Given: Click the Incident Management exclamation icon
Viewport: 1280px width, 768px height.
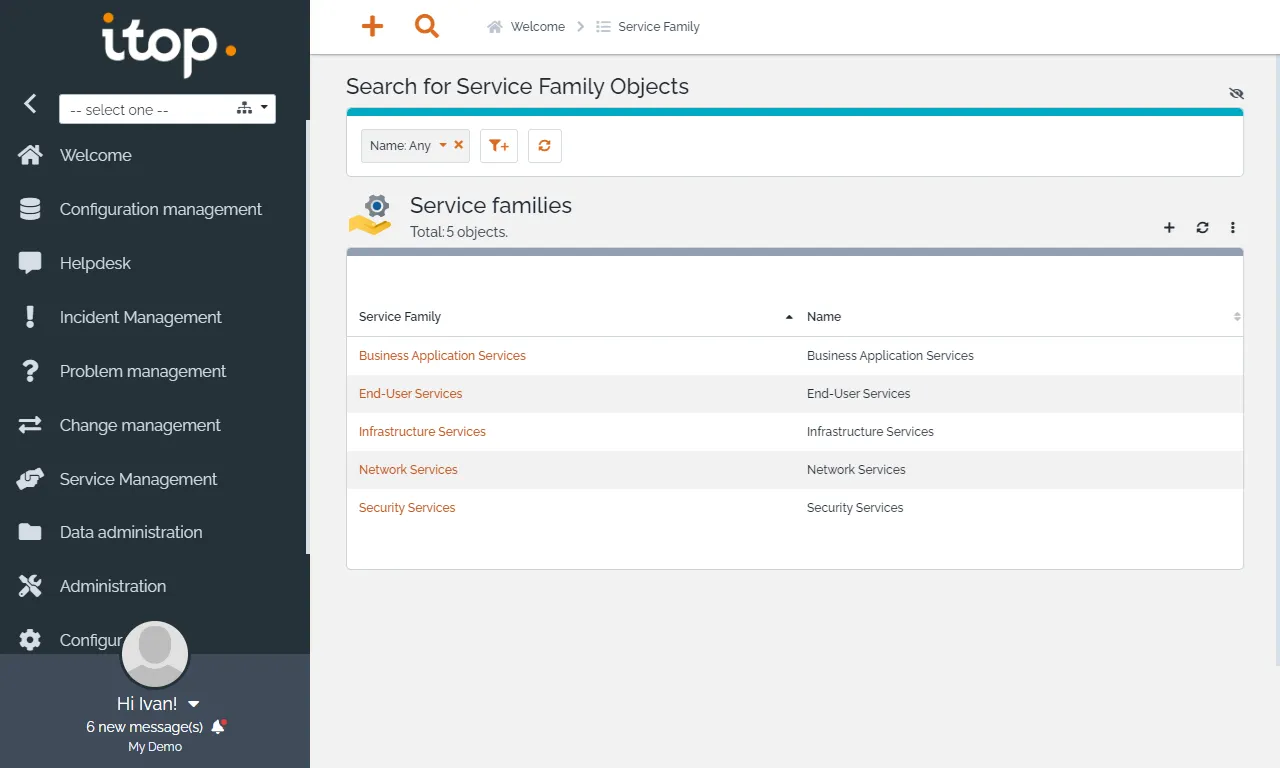Looking at the screenshot, I should [30, 317].
